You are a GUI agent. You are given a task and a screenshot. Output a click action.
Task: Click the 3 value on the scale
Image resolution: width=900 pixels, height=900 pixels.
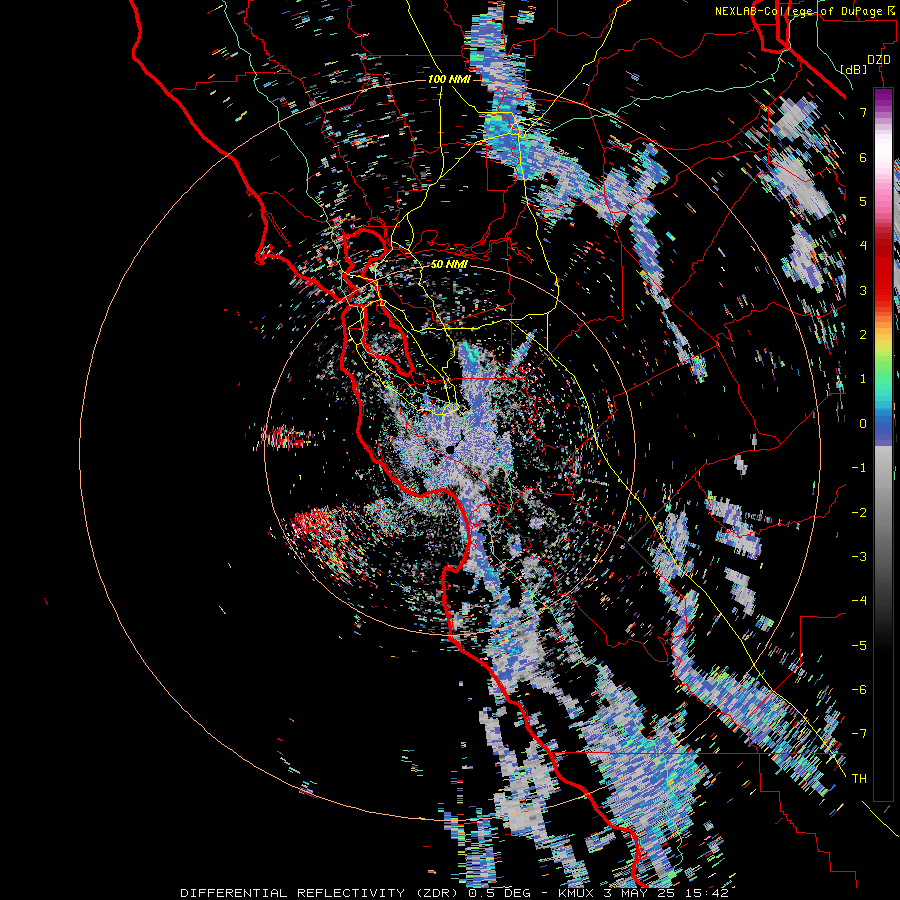[x=863, y=290]
